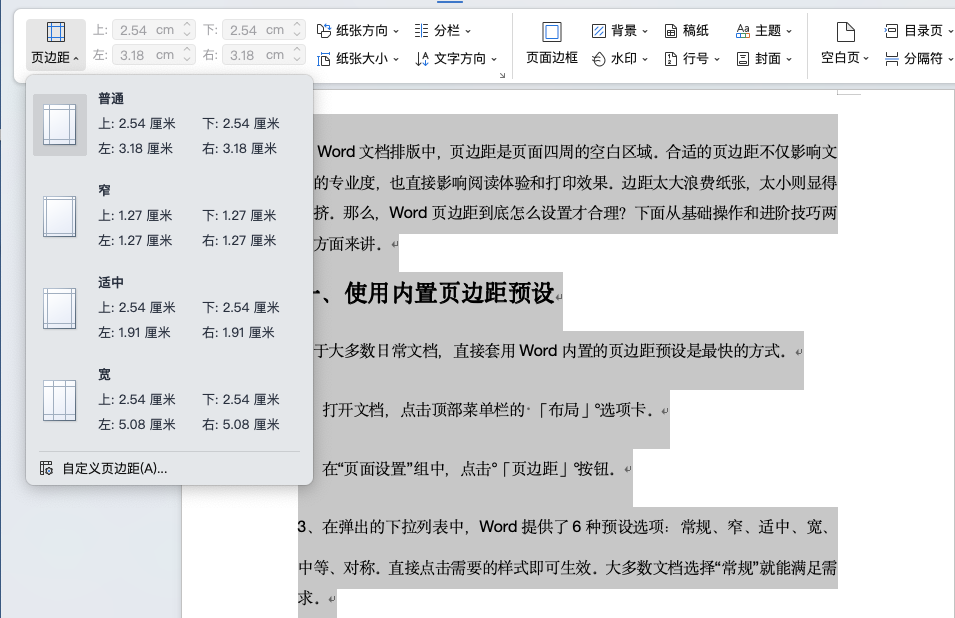Expand the 封面 dropdown arrow

[x=789, y=60]
